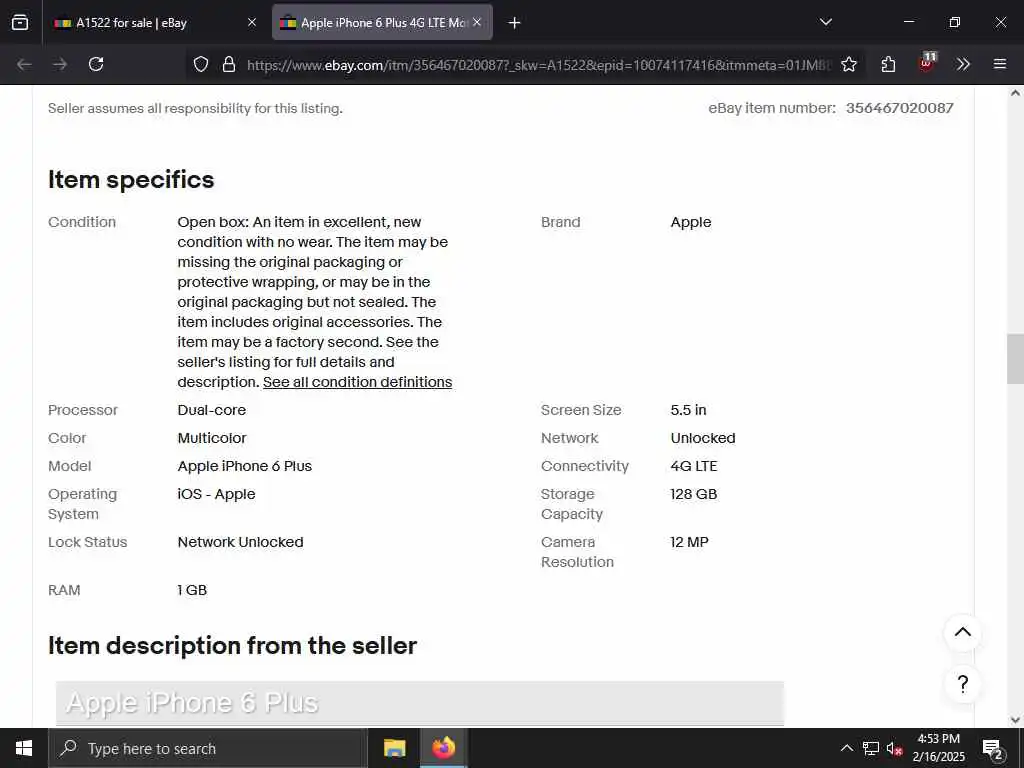Click the Item specifics heading
This screenshot has width=1024, height=768.
(131, 180)
